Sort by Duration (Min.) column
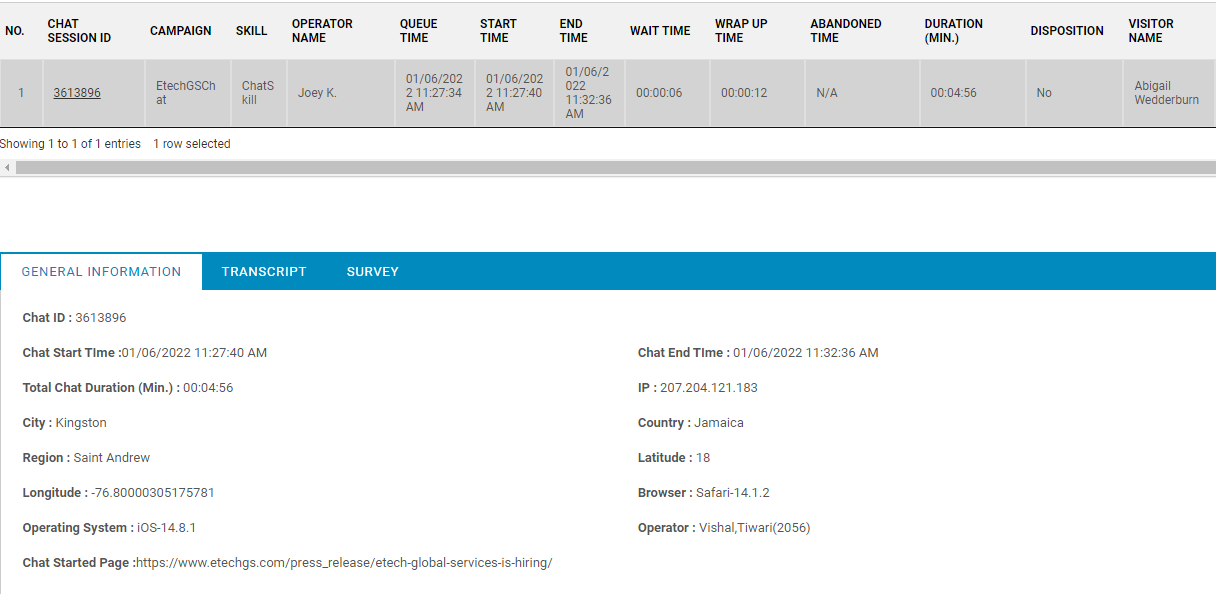 (953, 31)
